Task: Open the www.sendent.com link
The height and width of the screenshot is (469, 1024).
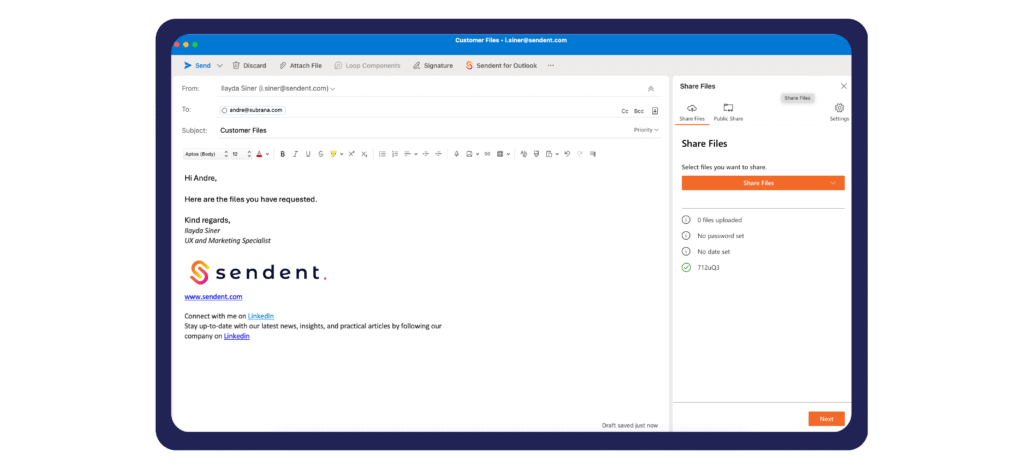Action: (213, 297)
